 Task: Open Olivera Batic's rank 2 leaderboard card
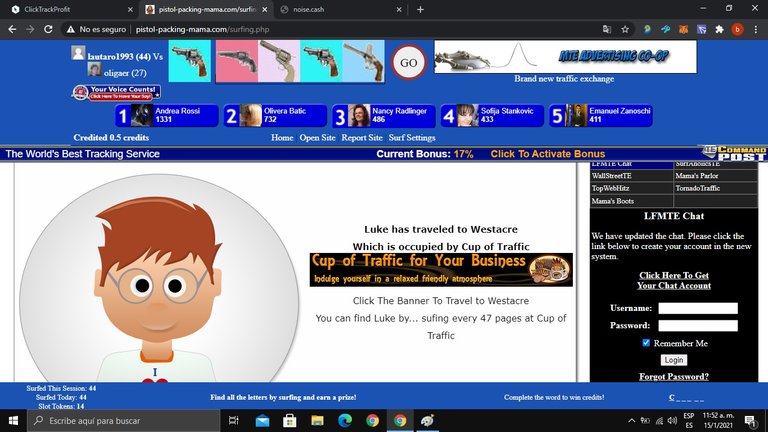pos(275,116)
